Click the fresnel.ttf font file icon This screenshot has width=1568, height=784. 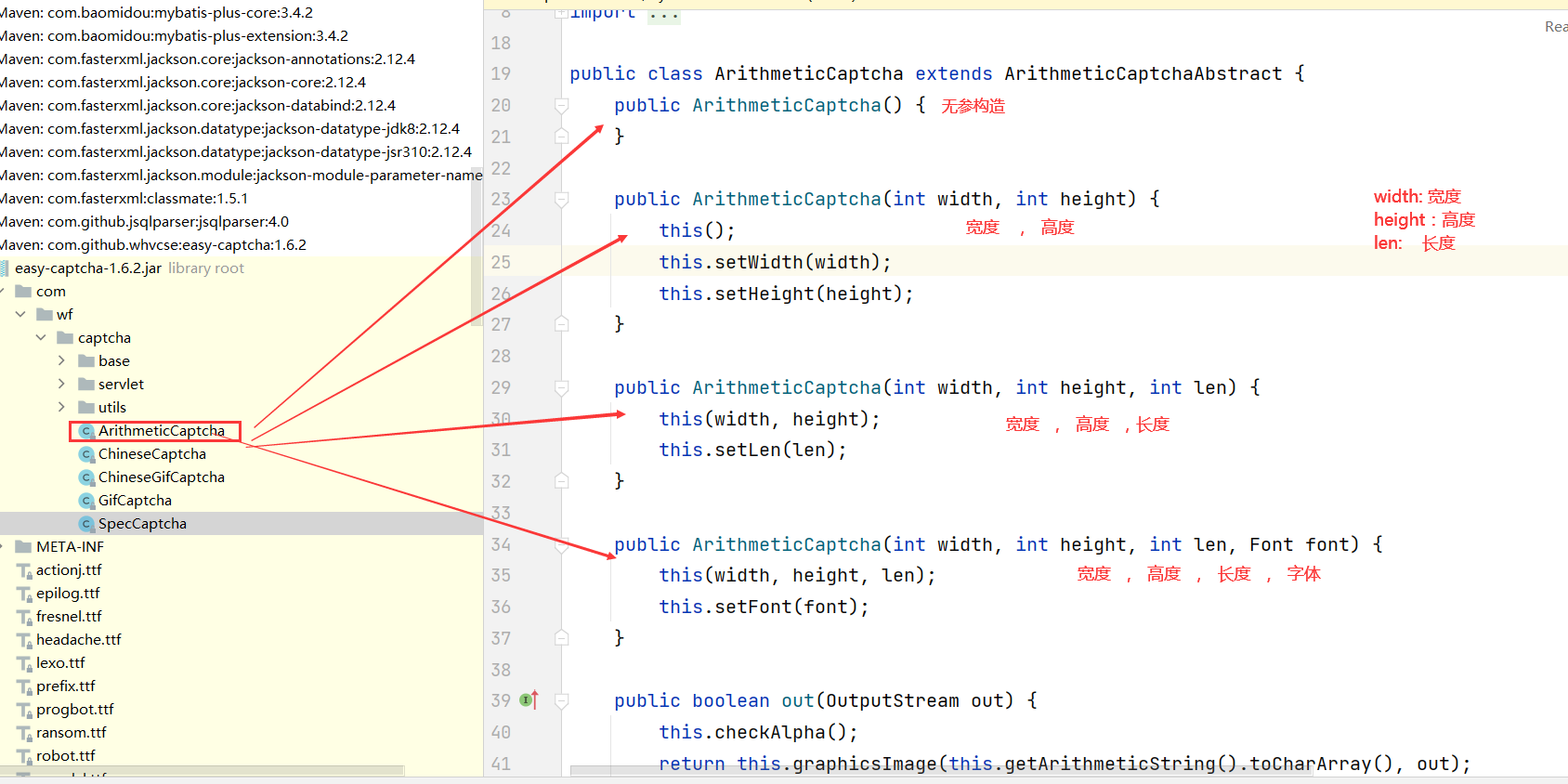pos(24,617)
